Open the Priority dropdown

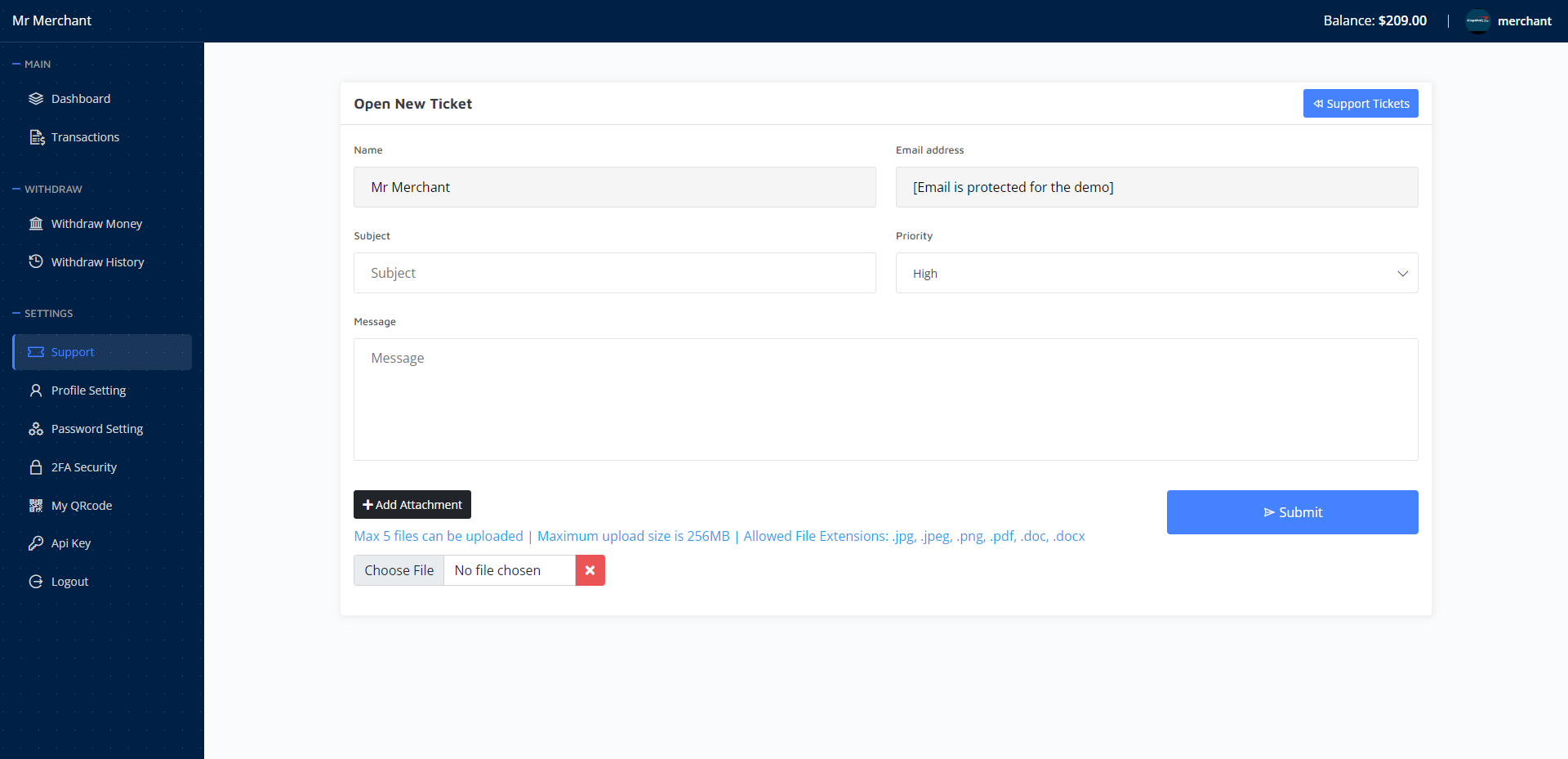point(1156,273)
